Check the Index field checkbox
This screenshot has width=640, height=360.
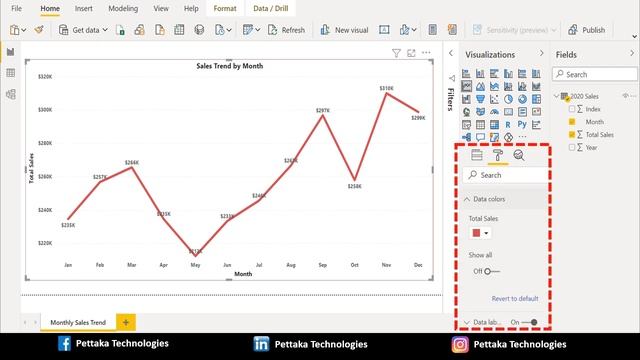point(572,109)
